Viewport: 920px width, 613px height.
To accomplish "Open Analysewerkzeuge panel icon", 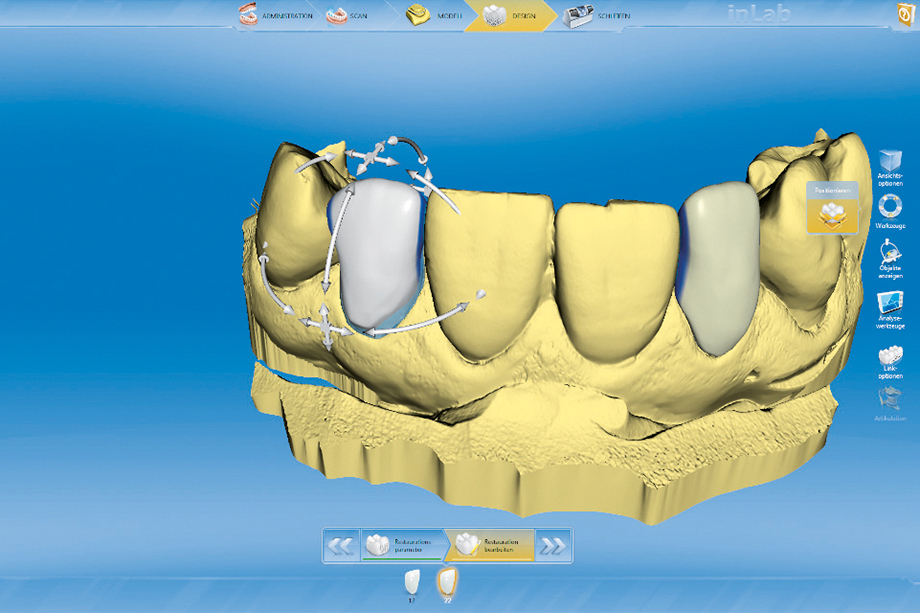I will (889, 304).
